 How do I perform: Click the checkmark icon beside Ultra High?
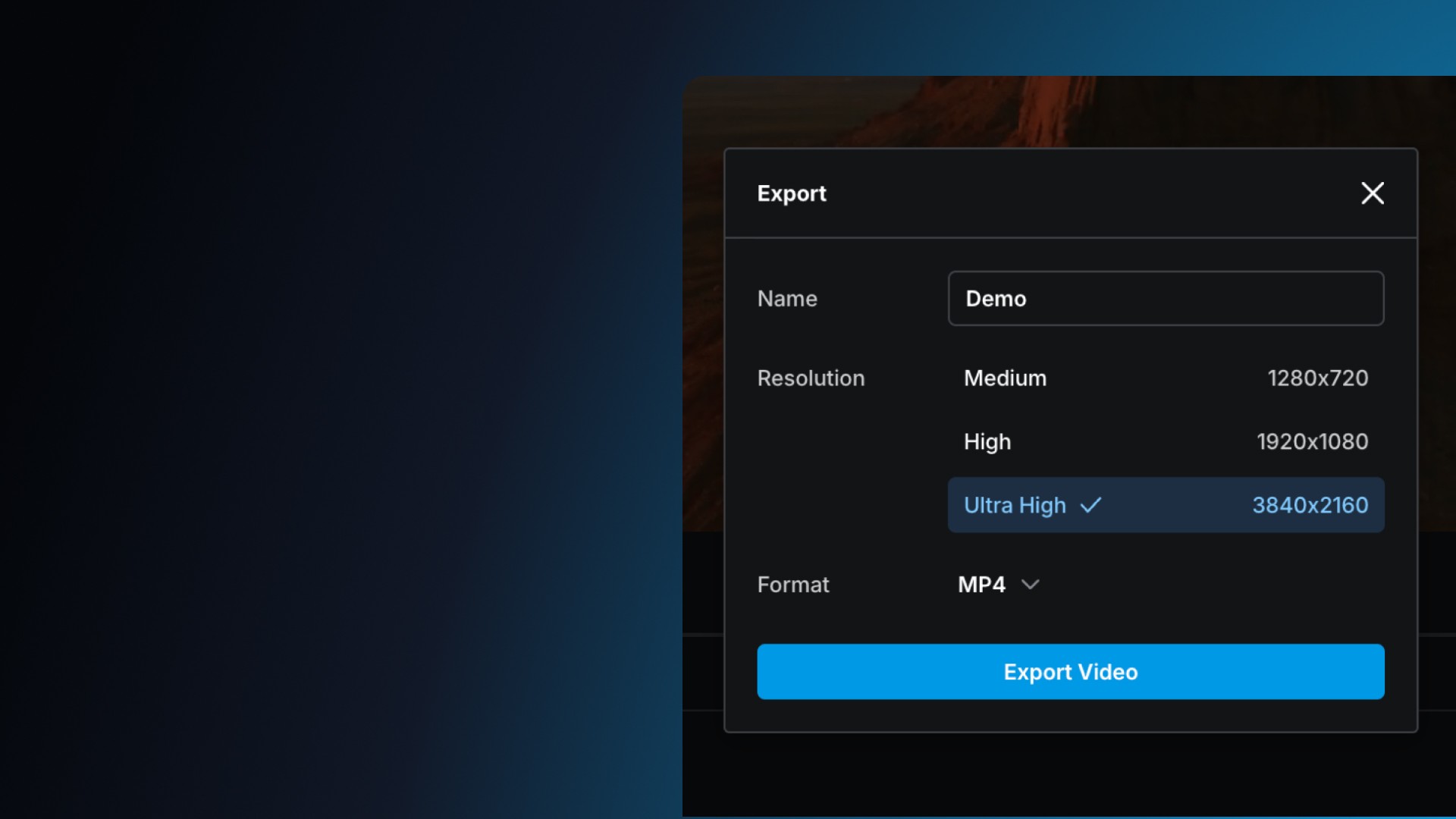coord(1090,505)
